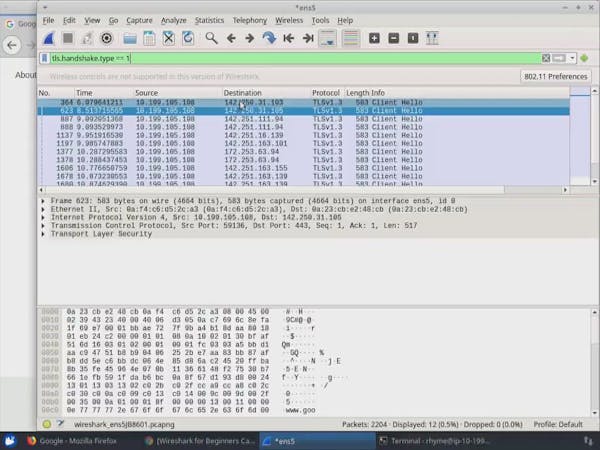600x450 pixels.
Task: Reload this capture file icon
Action: (188, 38)
